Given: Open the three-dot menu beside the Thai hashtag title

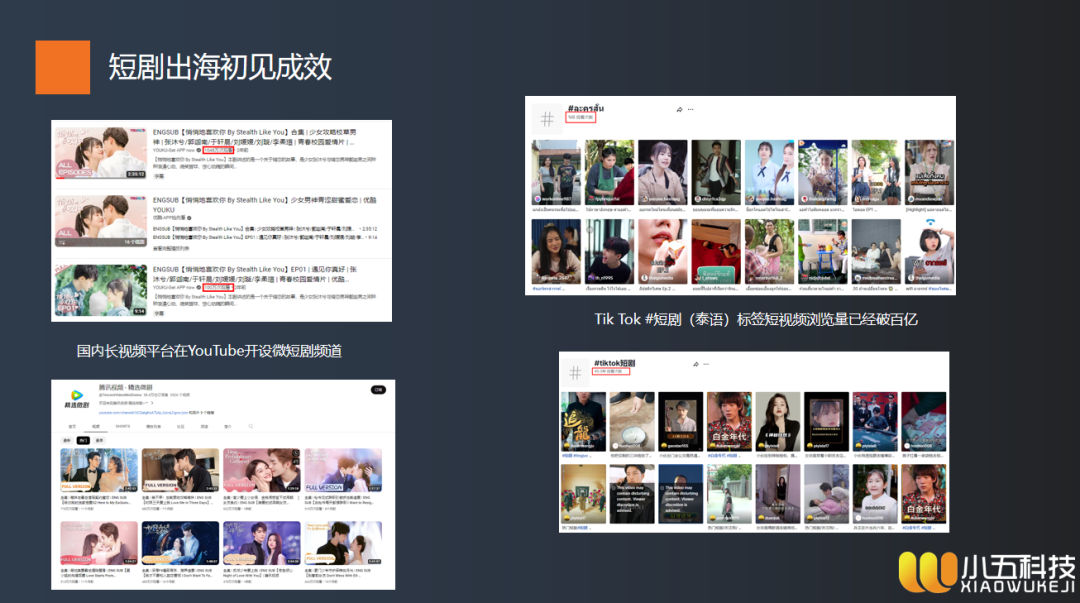Looking at the screenshot, I should point(691,110).
